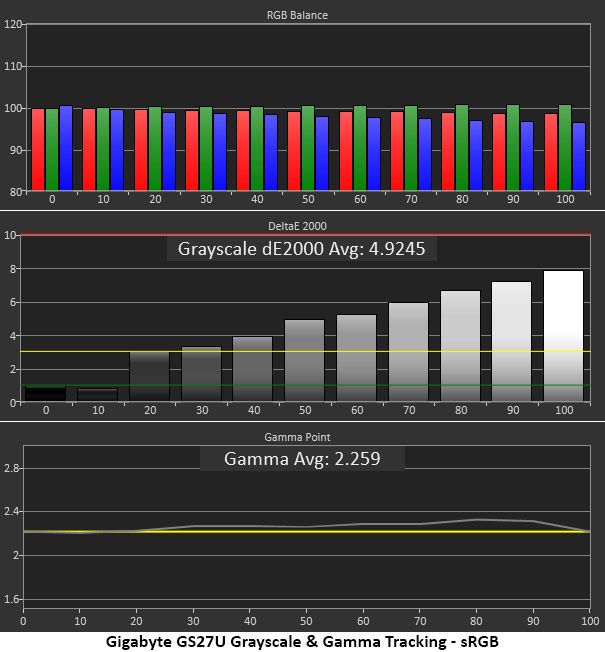Click the red bar at 50 in RGB Balance
605x652 pixels.
click(x=294, y=151)
